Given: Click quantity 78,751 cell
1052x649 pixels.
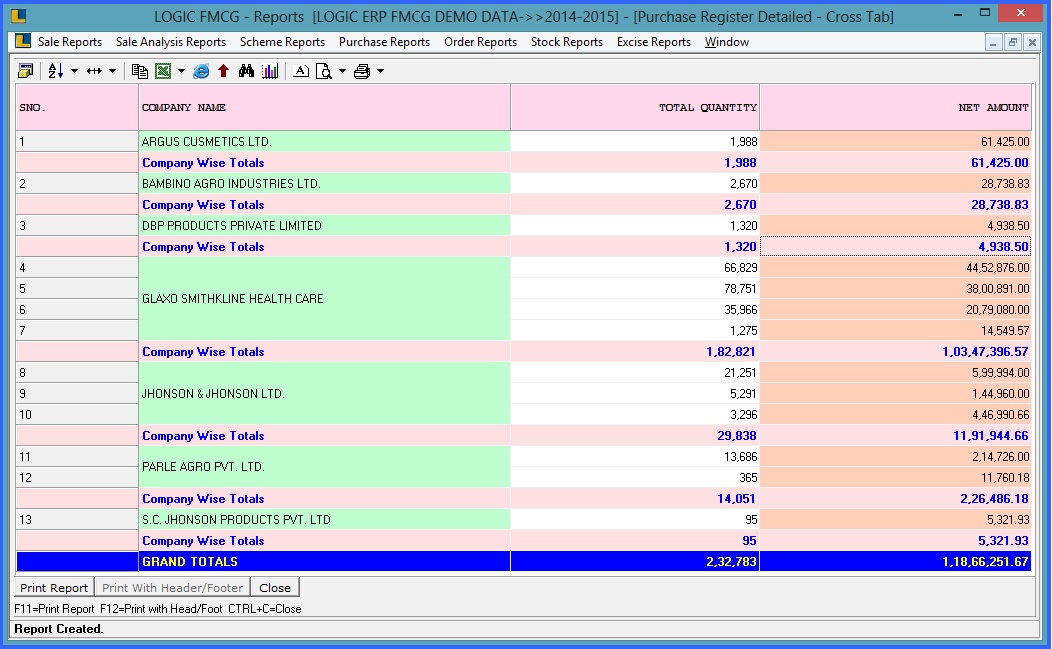Looking at the screenshot, I should click(635, 289).
